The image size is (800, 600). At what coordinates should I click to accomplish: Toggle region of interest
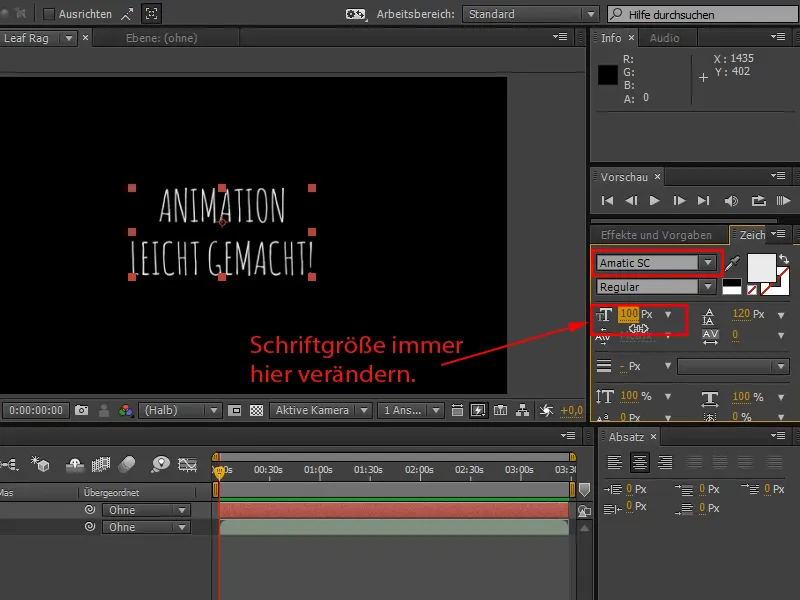click(235, 410)
